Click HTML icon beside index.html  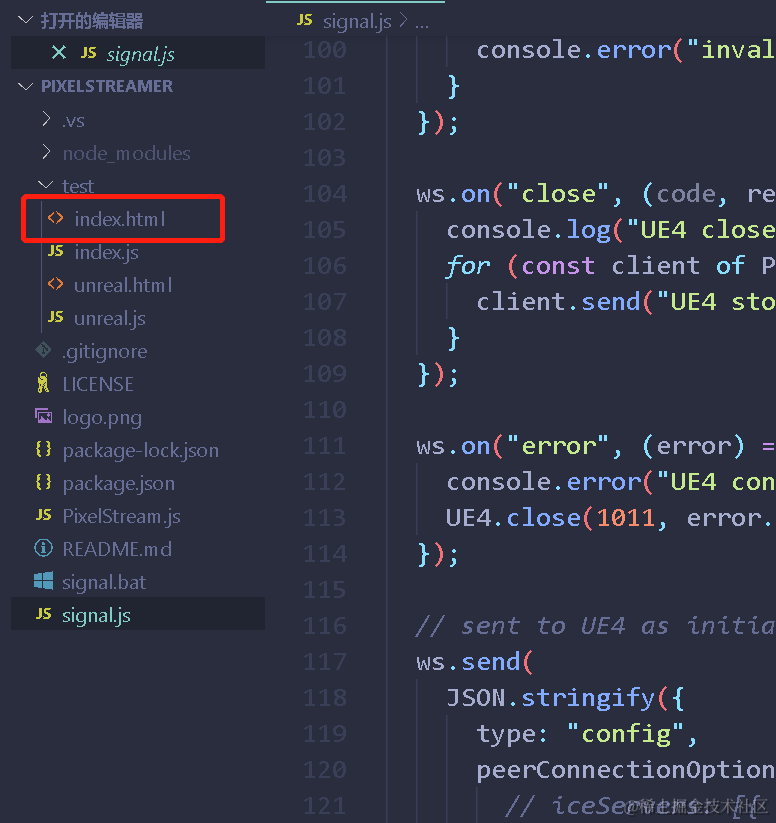55,218
